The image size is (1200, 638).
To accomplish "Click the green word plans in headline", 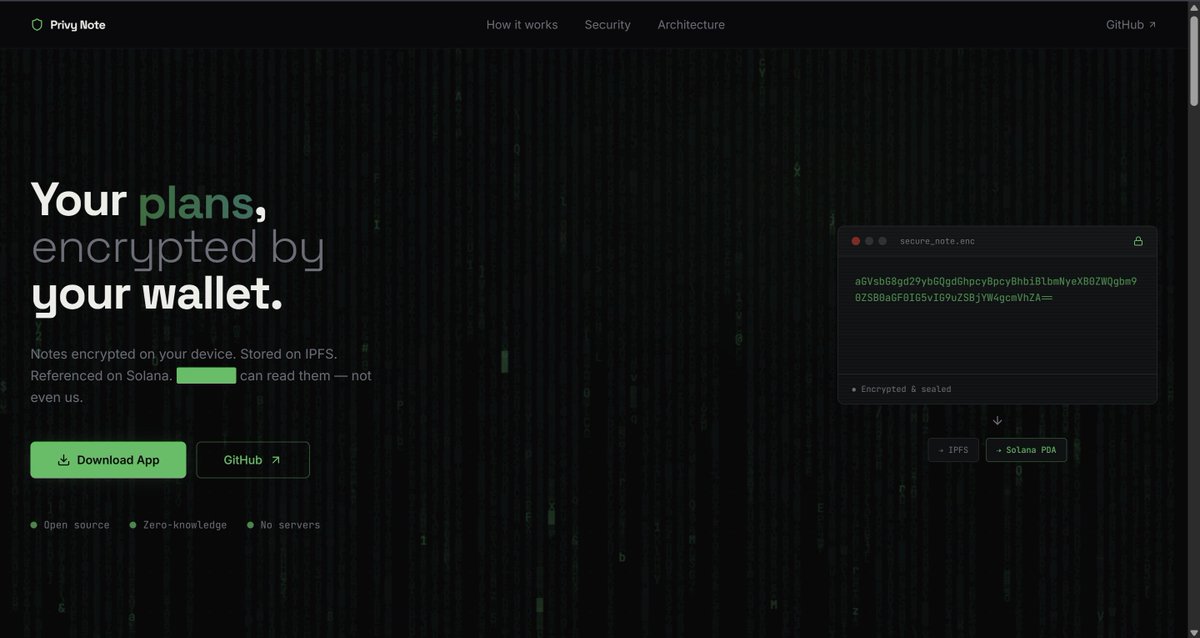I will pyautogui.click(x=197, y=201).
